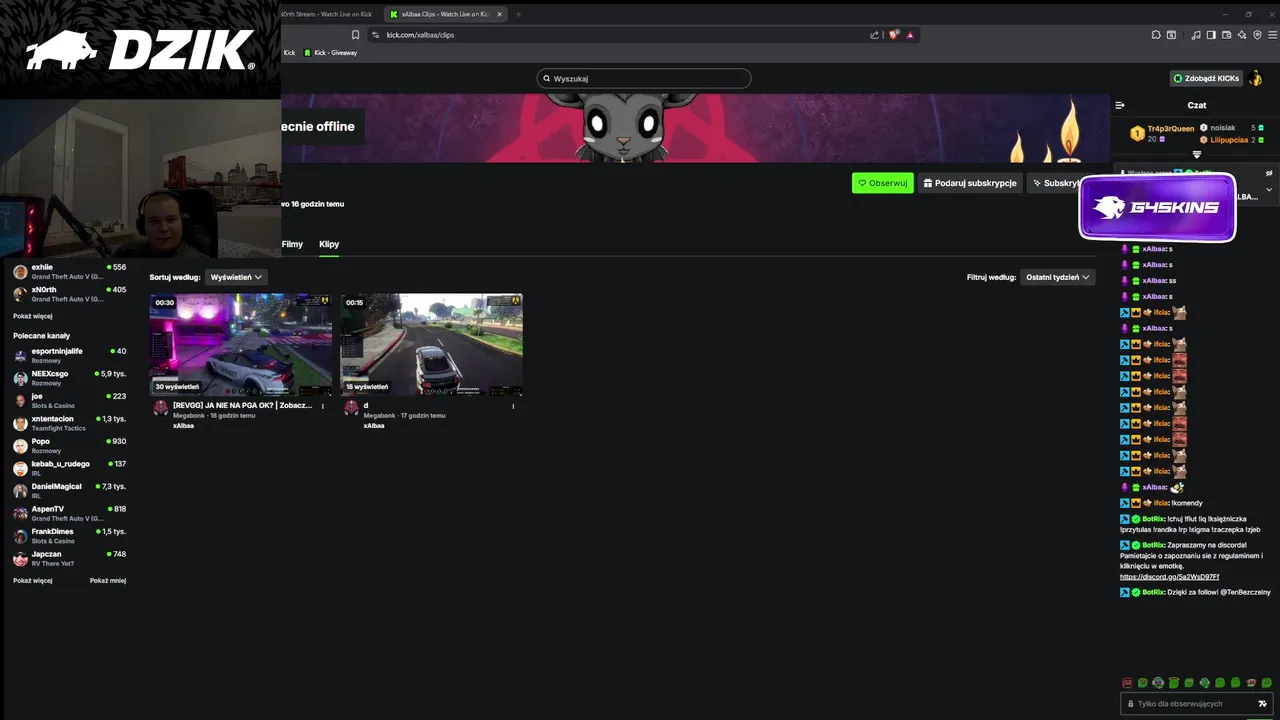The height and width of the screenshot is (720, 1280).
Task: Click clip title REVGG JA NIE NA PGA OK
Action: click(x=242, y=406)
